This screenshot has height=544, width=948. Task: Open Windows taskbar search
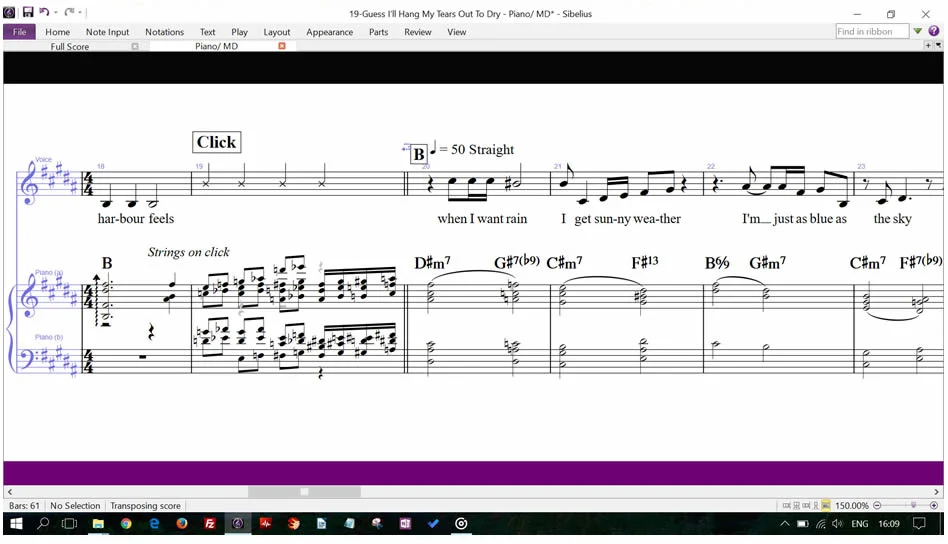click(43, 524)
